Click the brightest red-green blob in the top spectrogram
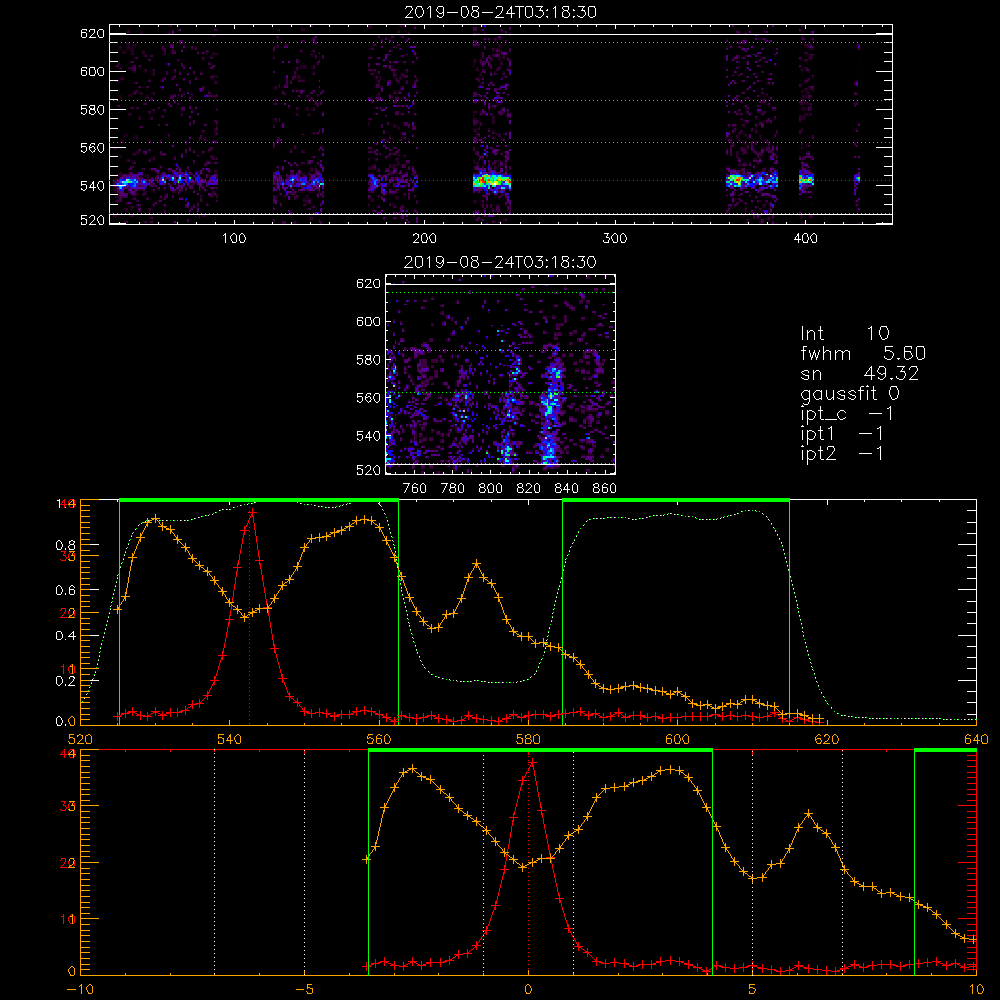This screenshot has width=1000, height=1000. pyautogui.click(x=492, y=182)
